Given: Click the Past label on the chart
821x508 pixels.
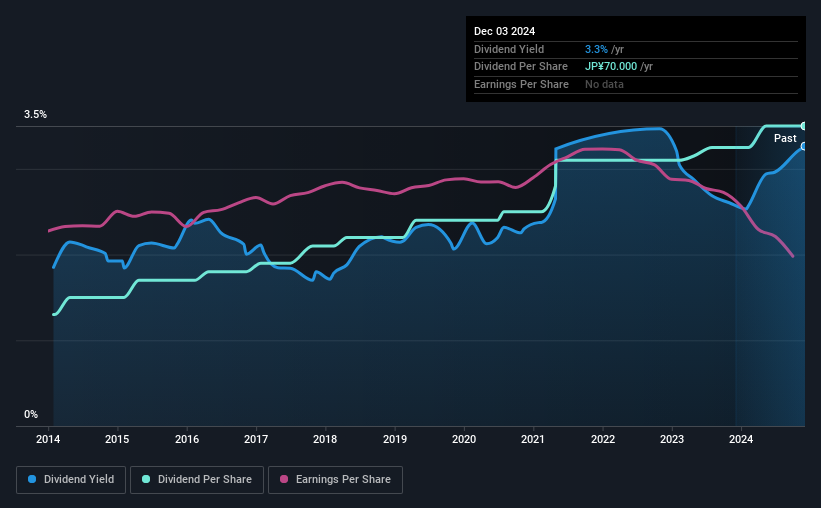Looking at the screenshot, I should tap(785, 138).
